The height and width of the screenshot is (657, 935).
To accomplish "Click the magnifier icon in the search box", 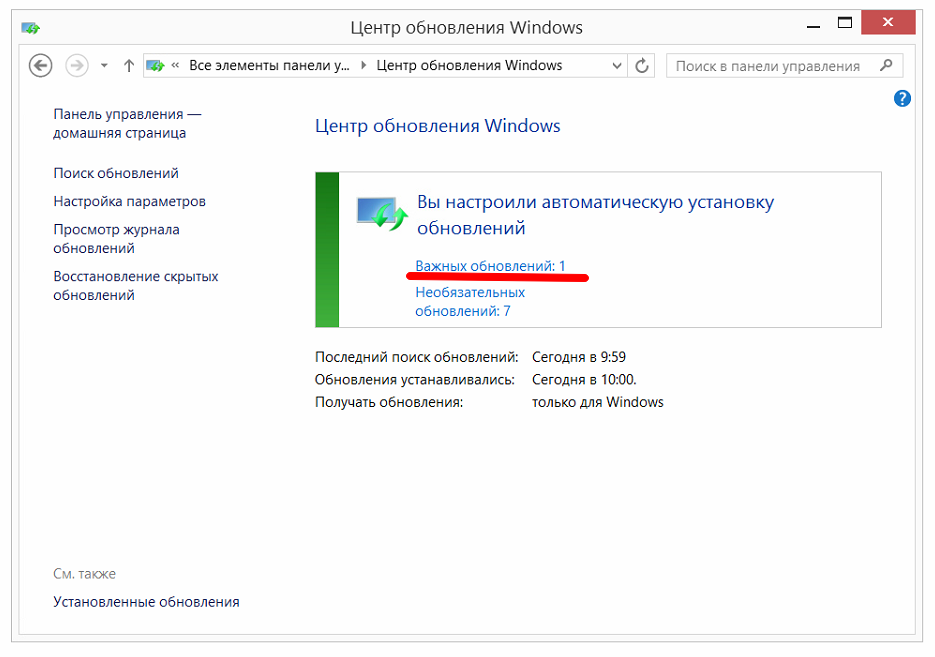I will tap(886, 66).
